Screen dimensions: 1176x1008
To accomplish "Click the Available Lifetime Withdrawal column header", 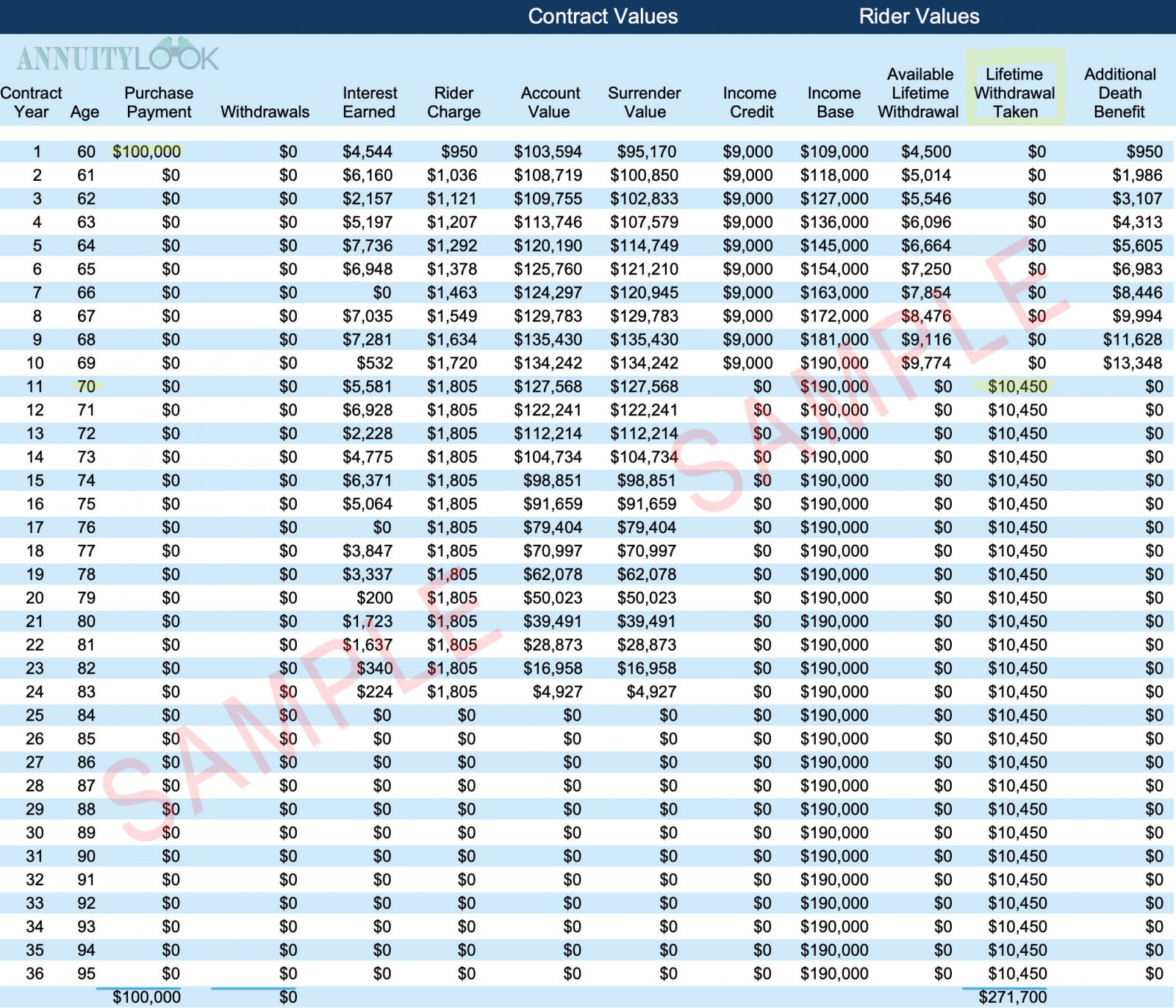I will 919,93.
